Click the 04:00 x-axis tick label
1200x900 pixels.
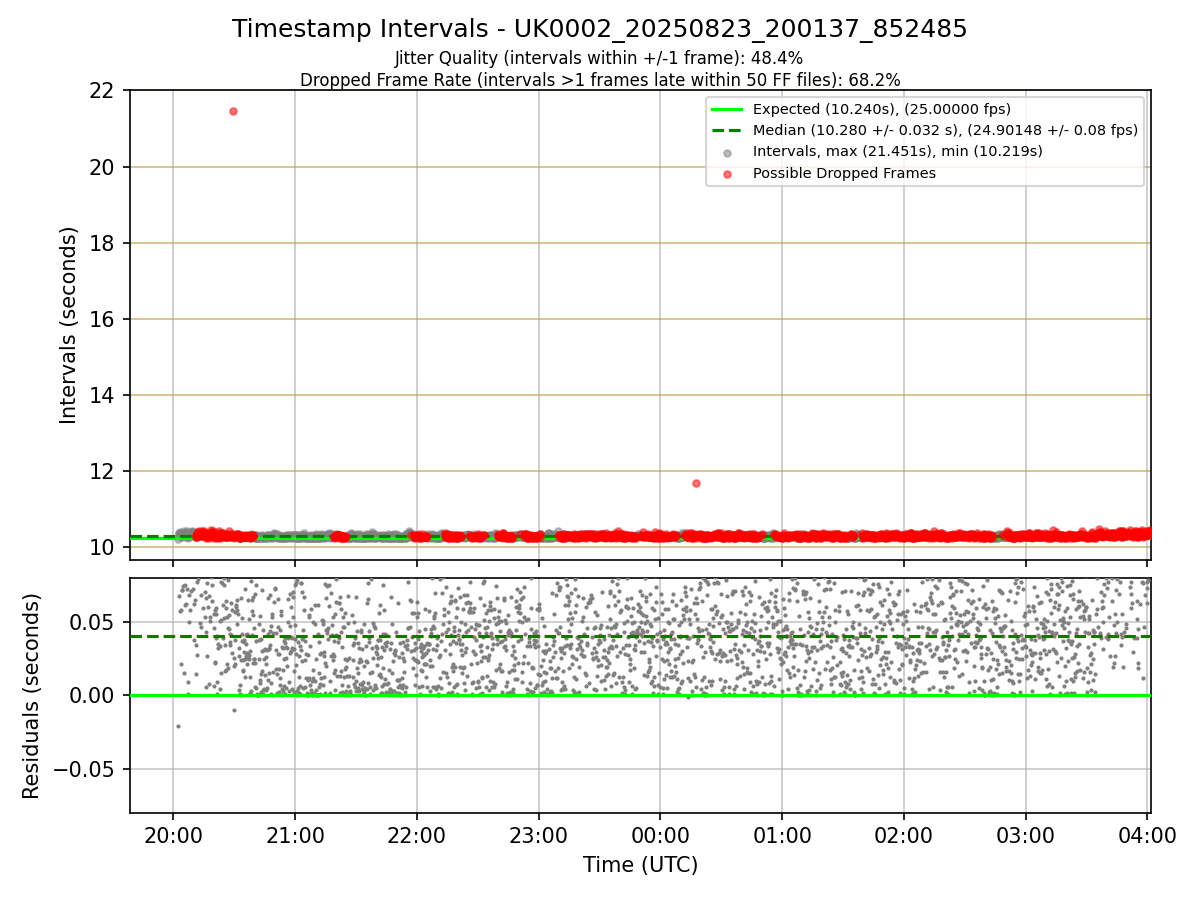coord(1147,834)
